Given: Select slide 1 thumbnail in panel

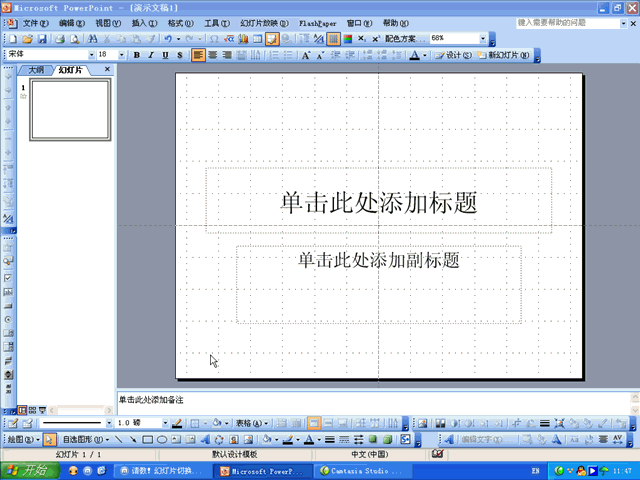Looking at the screenshot, I should [70, 110].
